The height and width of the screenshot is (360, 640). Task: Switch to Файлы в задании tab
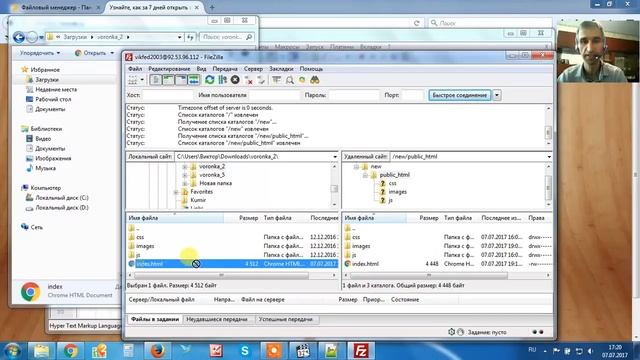[x=155, y=319]
